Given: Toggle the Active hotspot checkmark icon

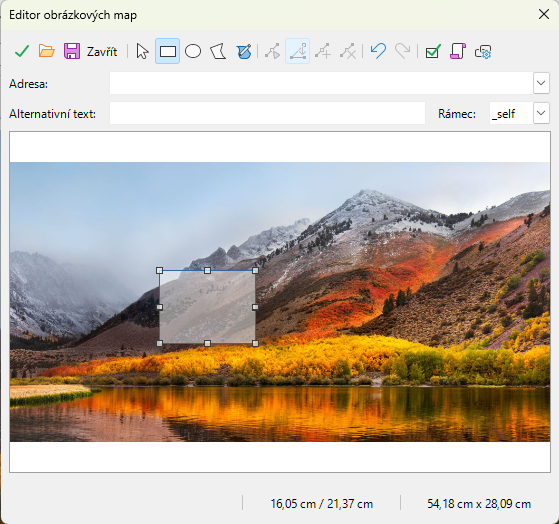Looking at the screenshot, I should pyautogui.click(x=433, y=51).
